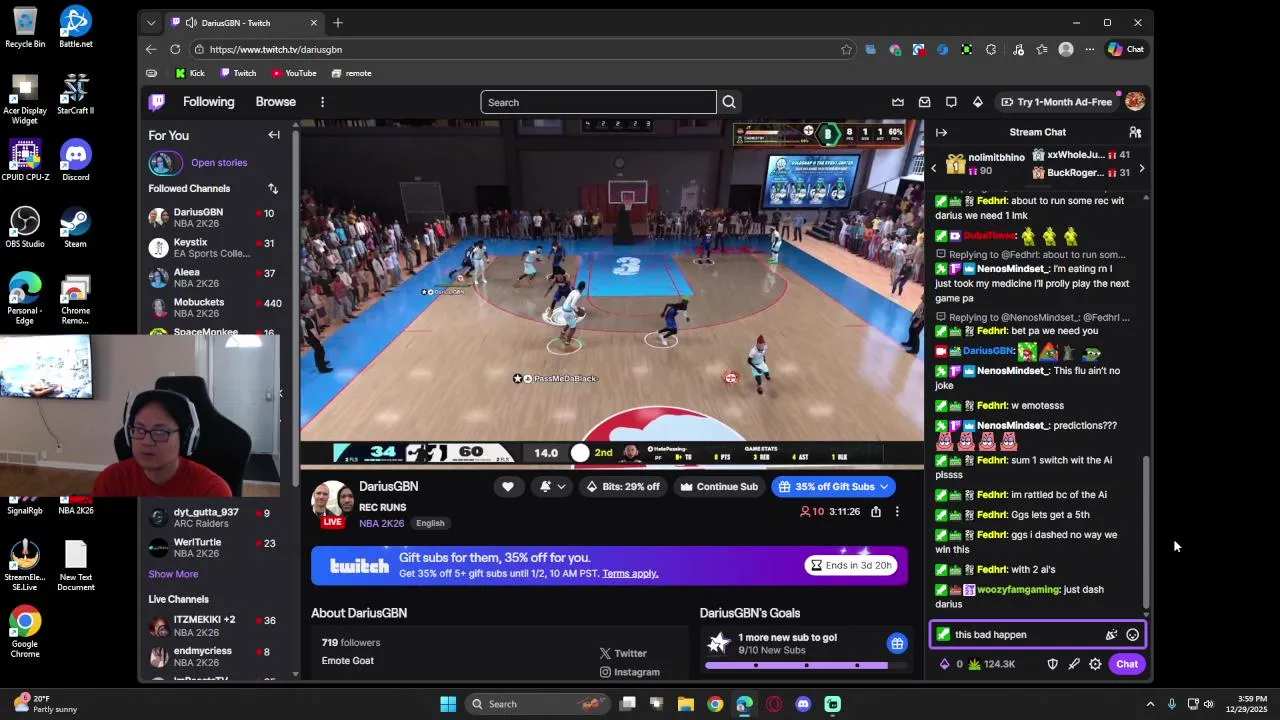
Task: Open Copilot Chat in the browser
Action: 1126,49
